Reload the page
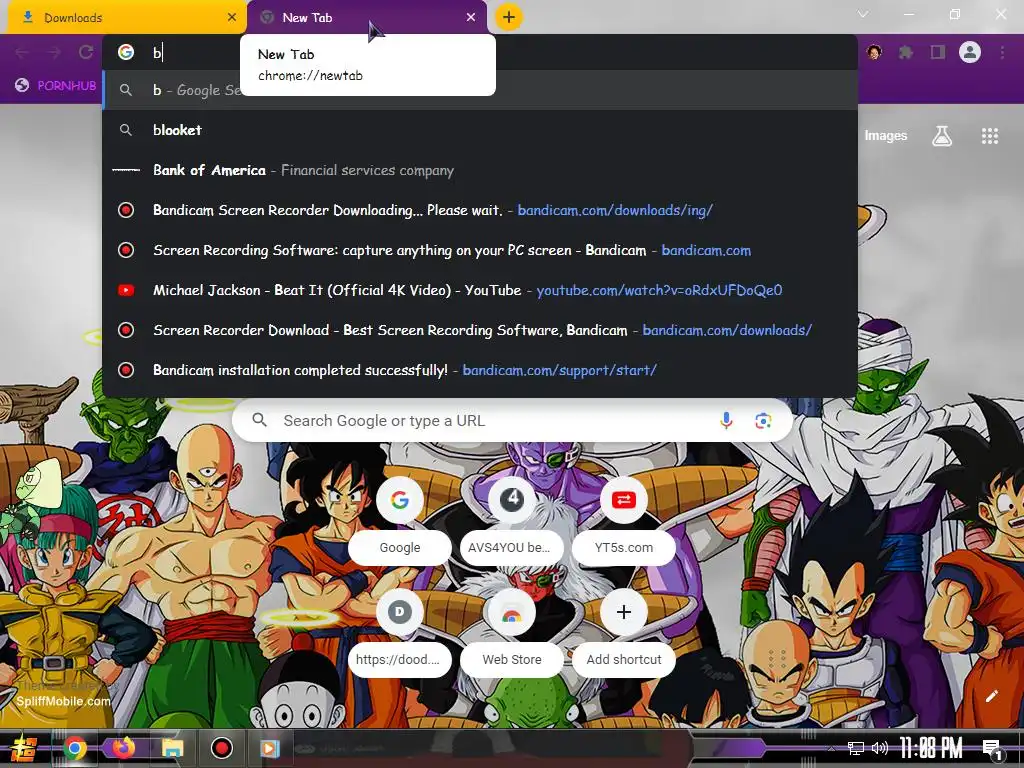The height and width of the screenshot is (768, 1024). 86,52
